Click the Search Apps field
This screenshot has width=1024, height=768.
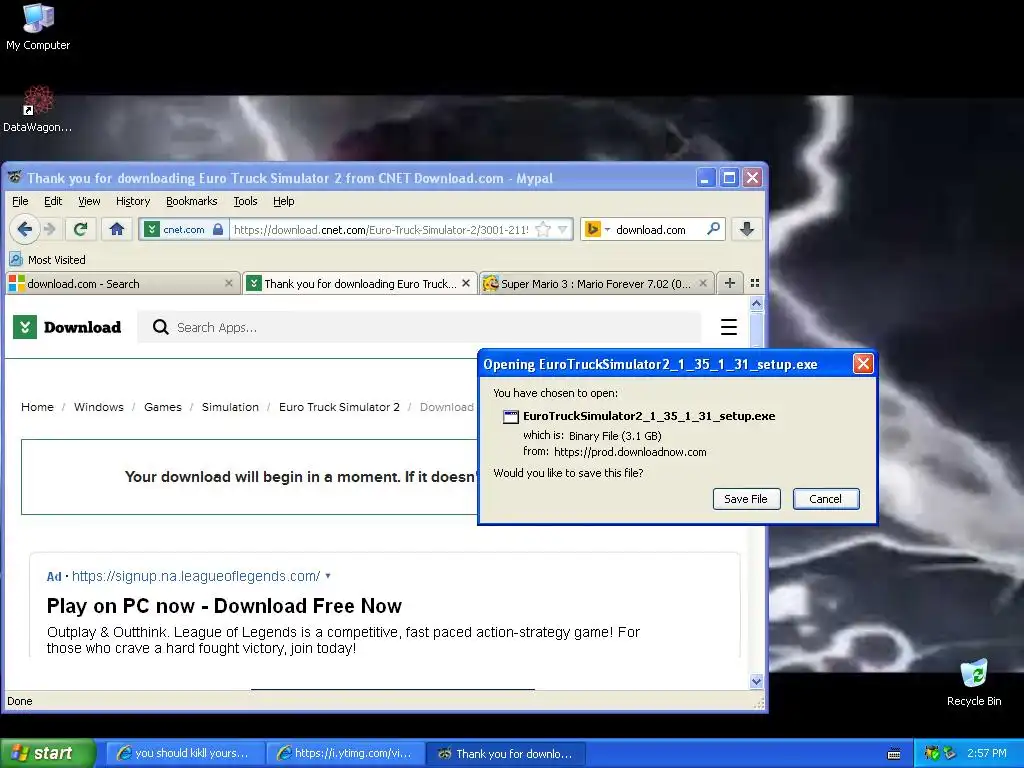[419, 327]
